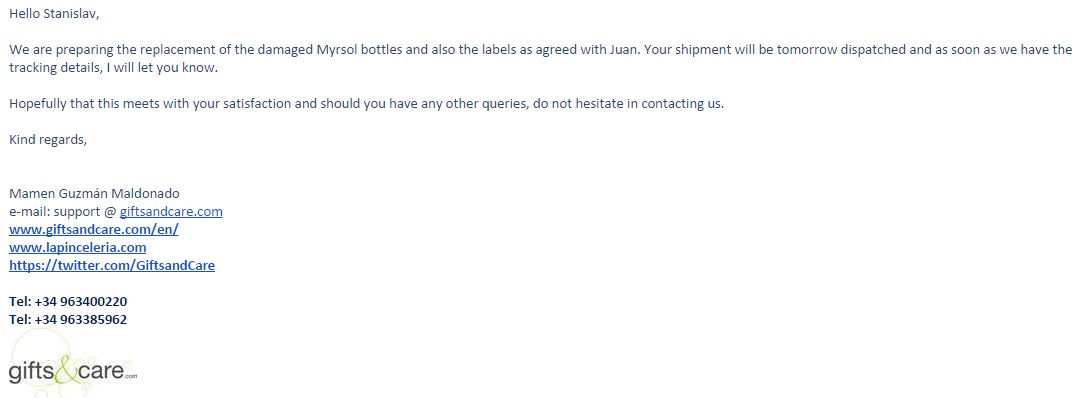Click the "Hello Stanislav," greeting line
The image size is (1081, 398).
click(54, 14)
